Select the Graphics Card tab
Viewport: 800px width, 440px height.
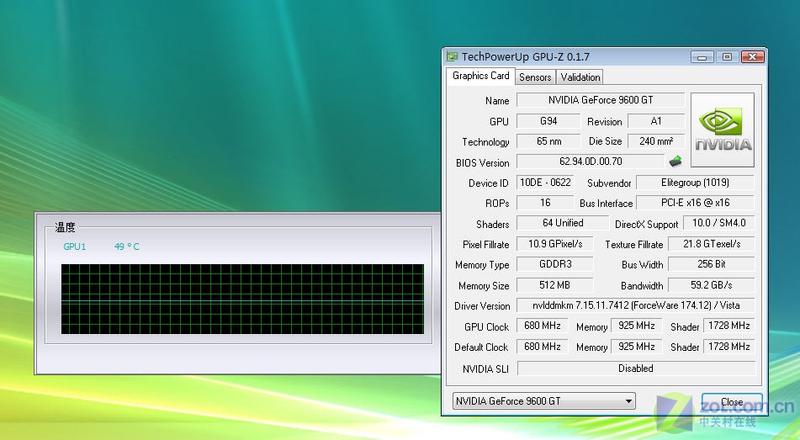click(481, 76)
